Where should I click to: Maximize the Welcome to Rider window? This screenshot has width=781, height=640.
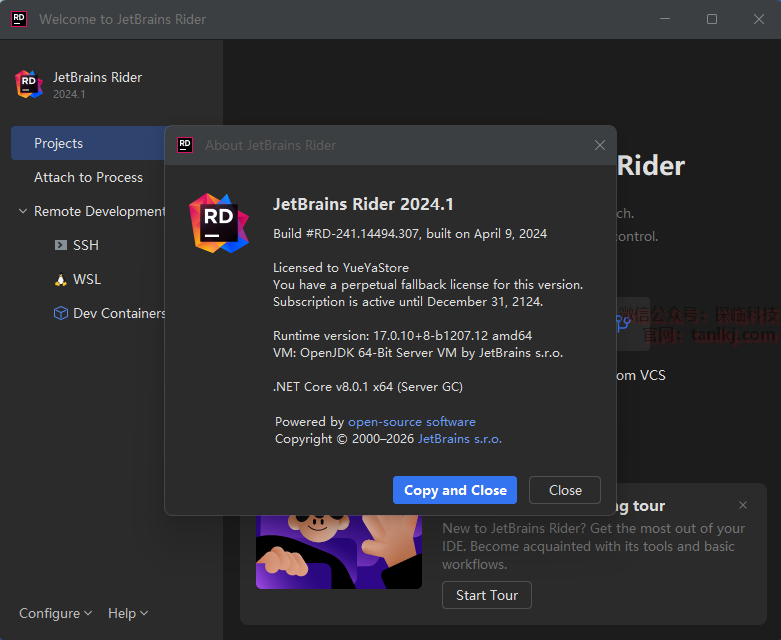click(711, 19)
